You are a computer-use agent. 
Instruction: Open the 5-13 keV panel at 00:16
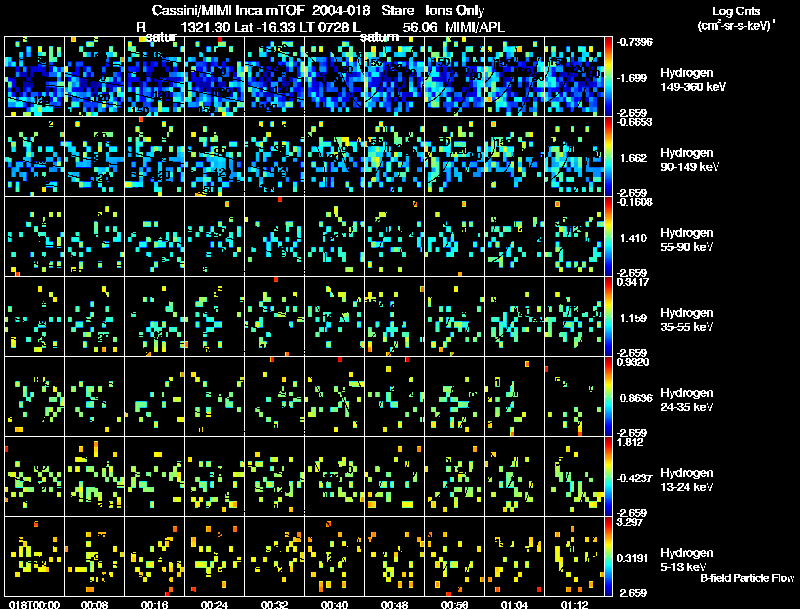click(x=155, y=557)
